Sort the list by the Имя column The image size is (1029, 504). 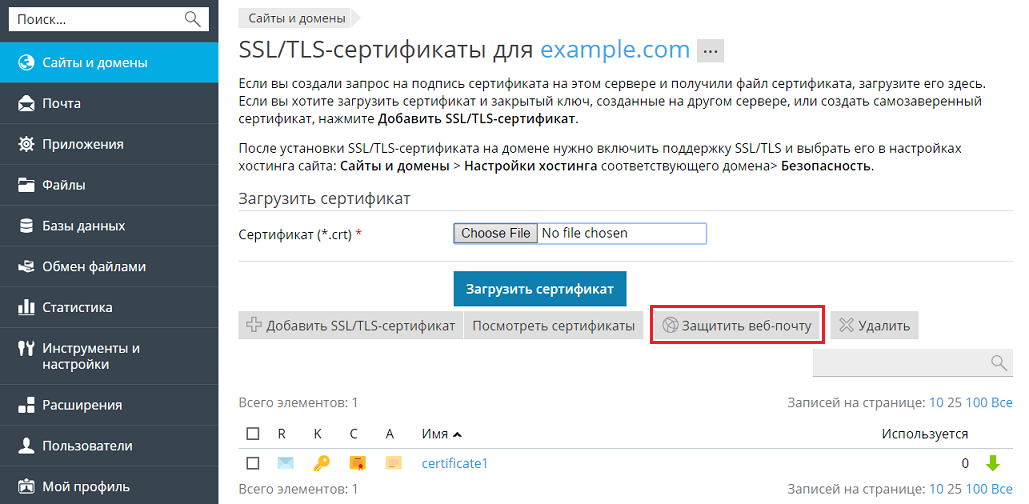(x=441, y=434)
